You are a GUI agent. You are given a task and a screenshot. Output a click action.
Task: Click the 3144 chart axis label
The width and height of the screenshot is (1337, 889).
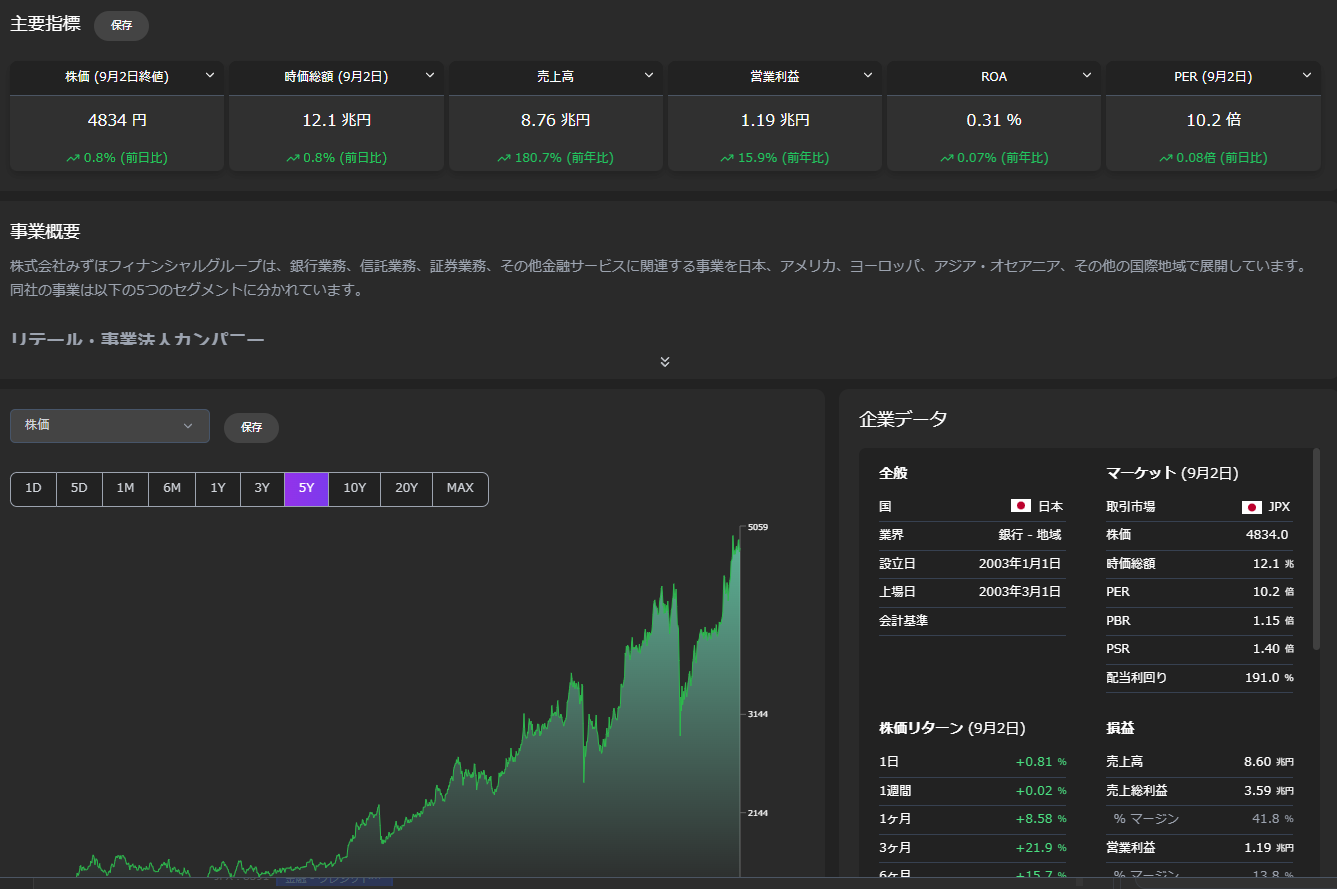[758, 714]
